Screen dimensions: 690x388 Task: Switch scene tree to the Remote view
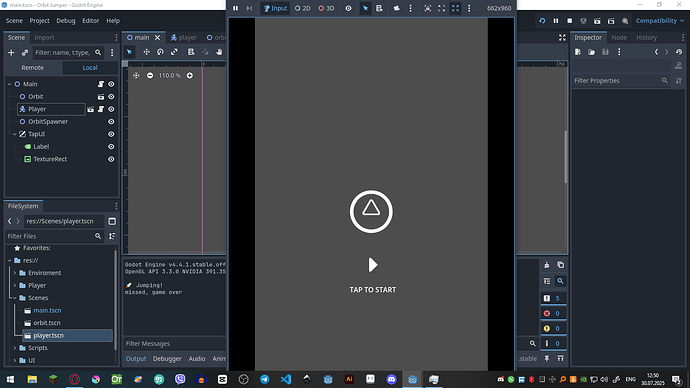33,68
